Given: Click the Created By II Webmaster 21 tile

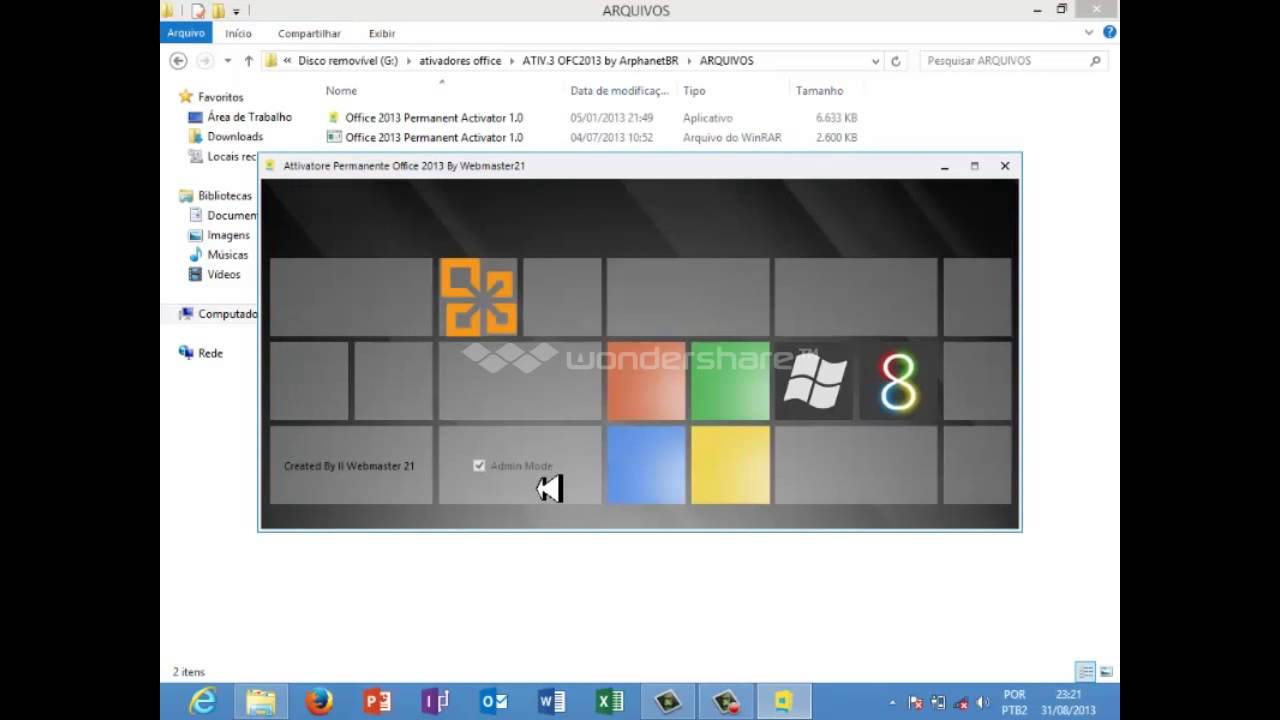Looking at the screenshot, I should [351, 465].
